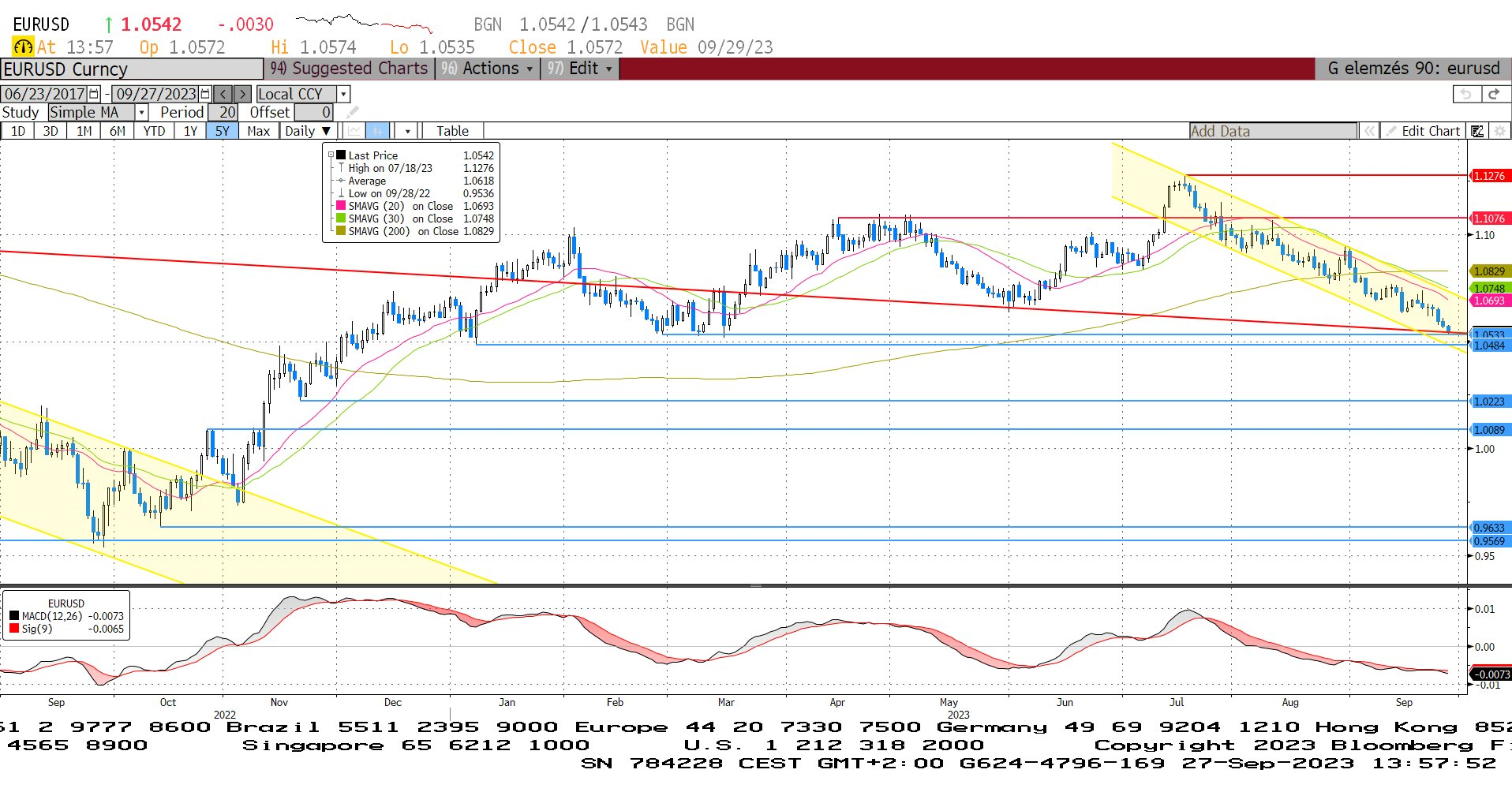Click the 1.0223 blue support level label
The height and width of the screenshot is (807, 1512).
click(1490, 402)
